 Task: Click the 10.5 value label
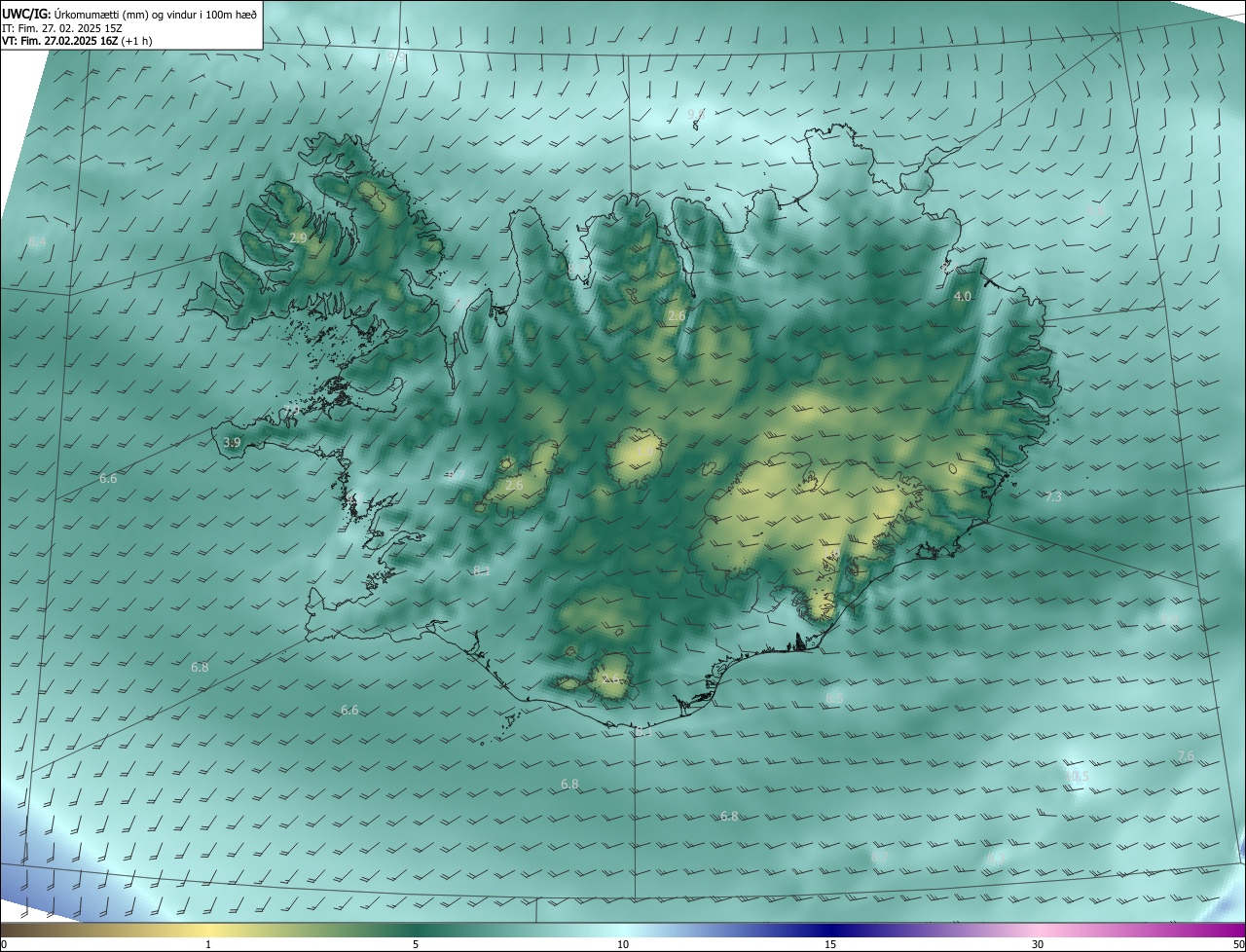1078,777
